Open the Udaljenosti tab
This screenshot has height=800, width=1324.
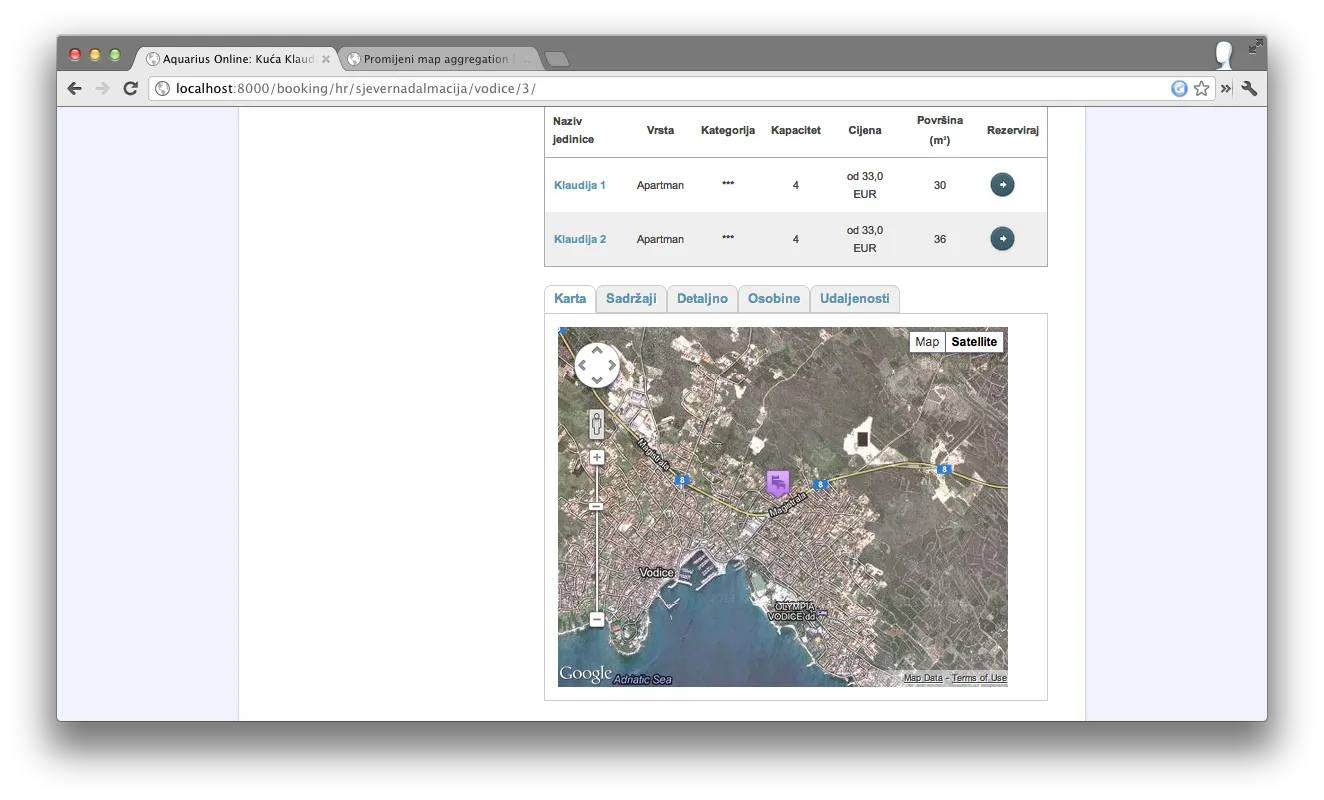point(854,299)
